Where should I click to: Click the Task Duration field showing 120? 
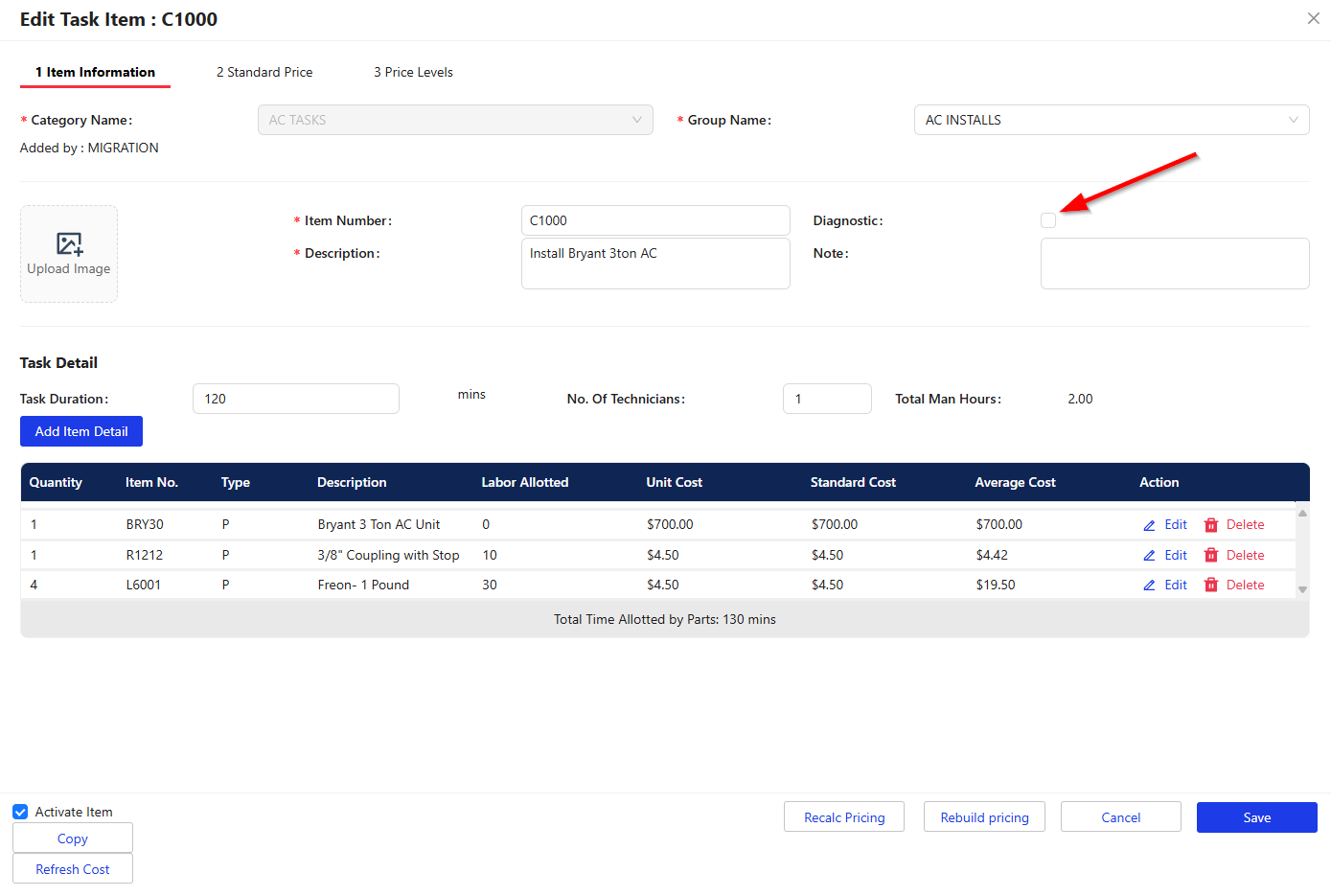296,399
